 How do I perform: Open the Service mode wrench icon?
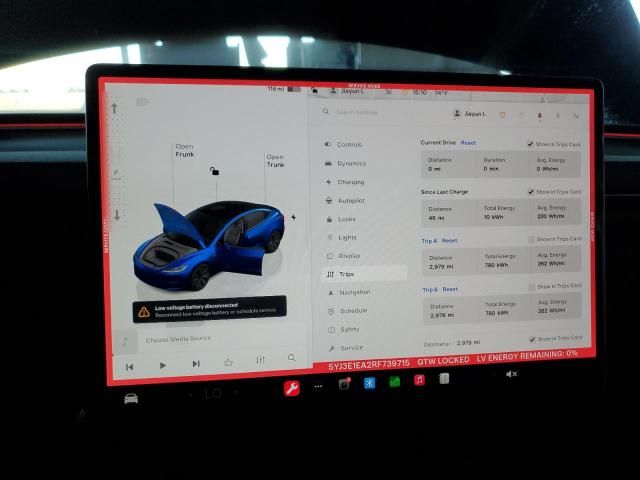click(292, 388)
